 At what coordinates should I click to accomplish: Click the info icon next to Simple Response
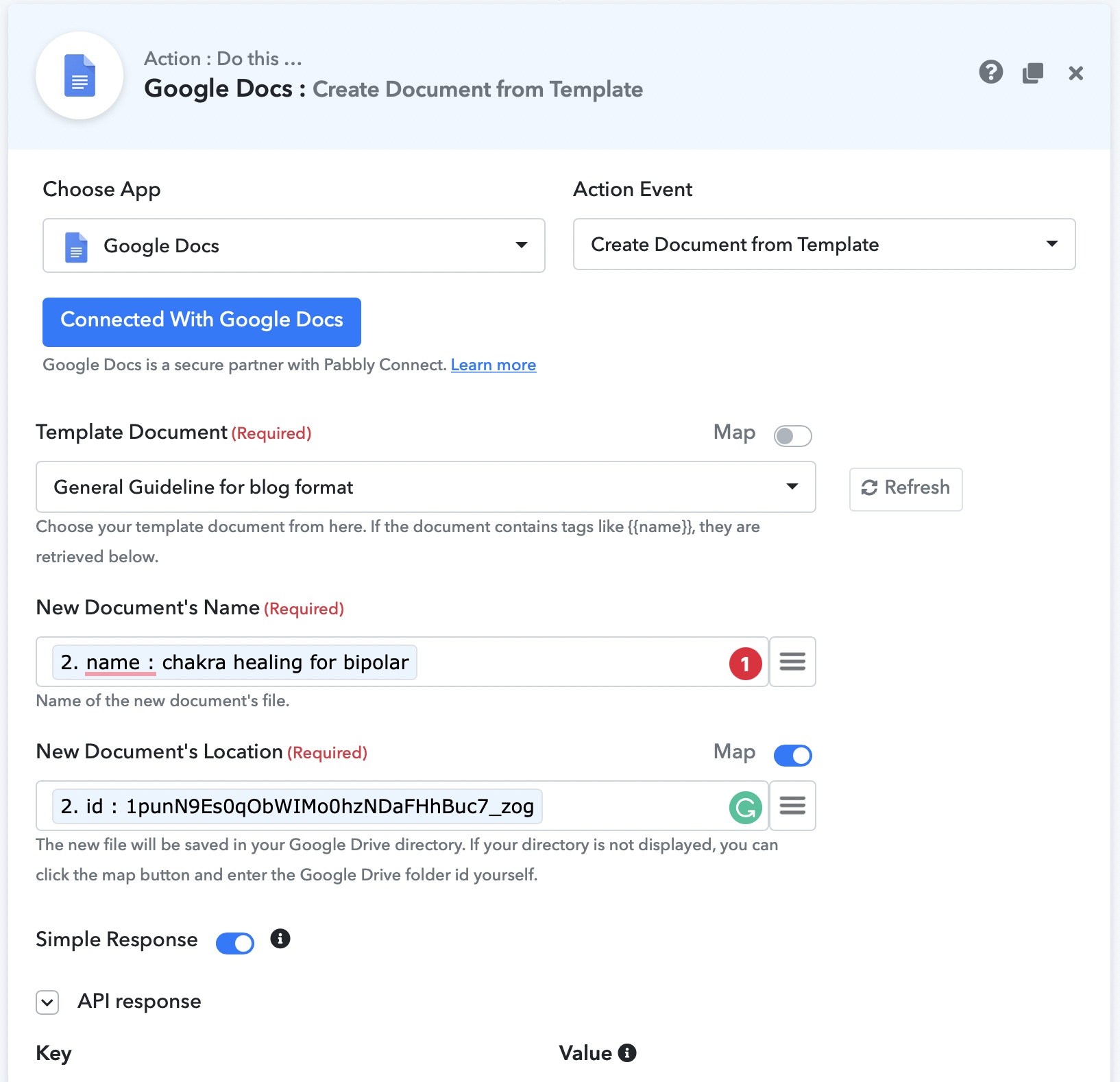coord(280,939)
